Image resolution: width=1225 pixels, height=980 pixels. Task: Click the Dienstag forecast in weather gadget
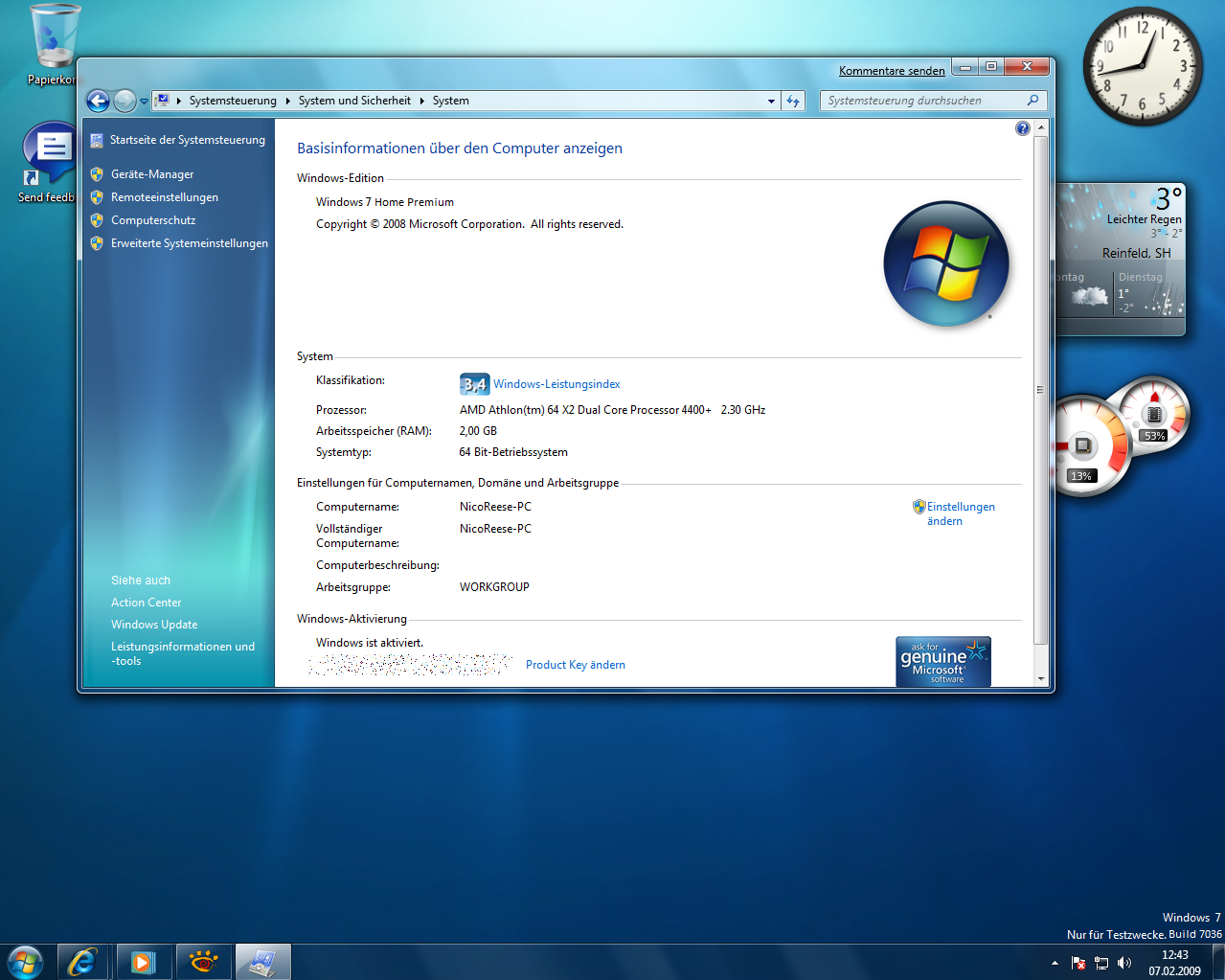[x=1149, y=292]
